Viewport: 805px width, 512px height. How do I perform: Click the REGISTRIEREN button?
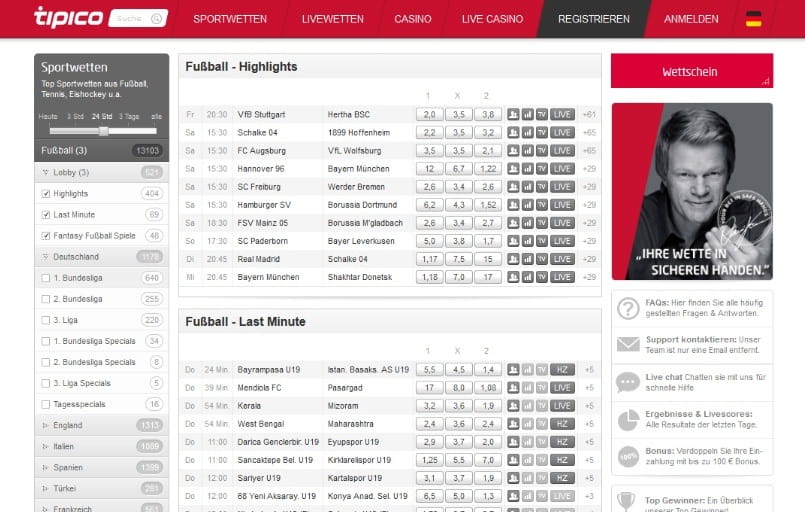[x=593, y=19]
